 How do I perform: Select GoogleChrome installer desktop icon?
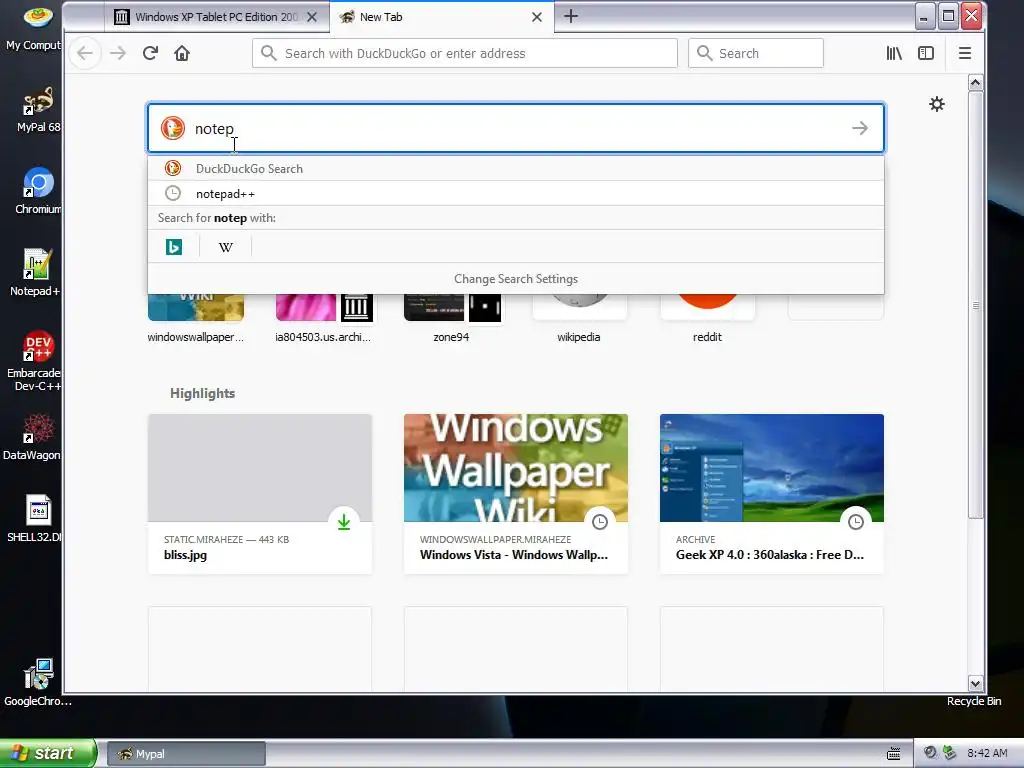[x=38, y=683]
